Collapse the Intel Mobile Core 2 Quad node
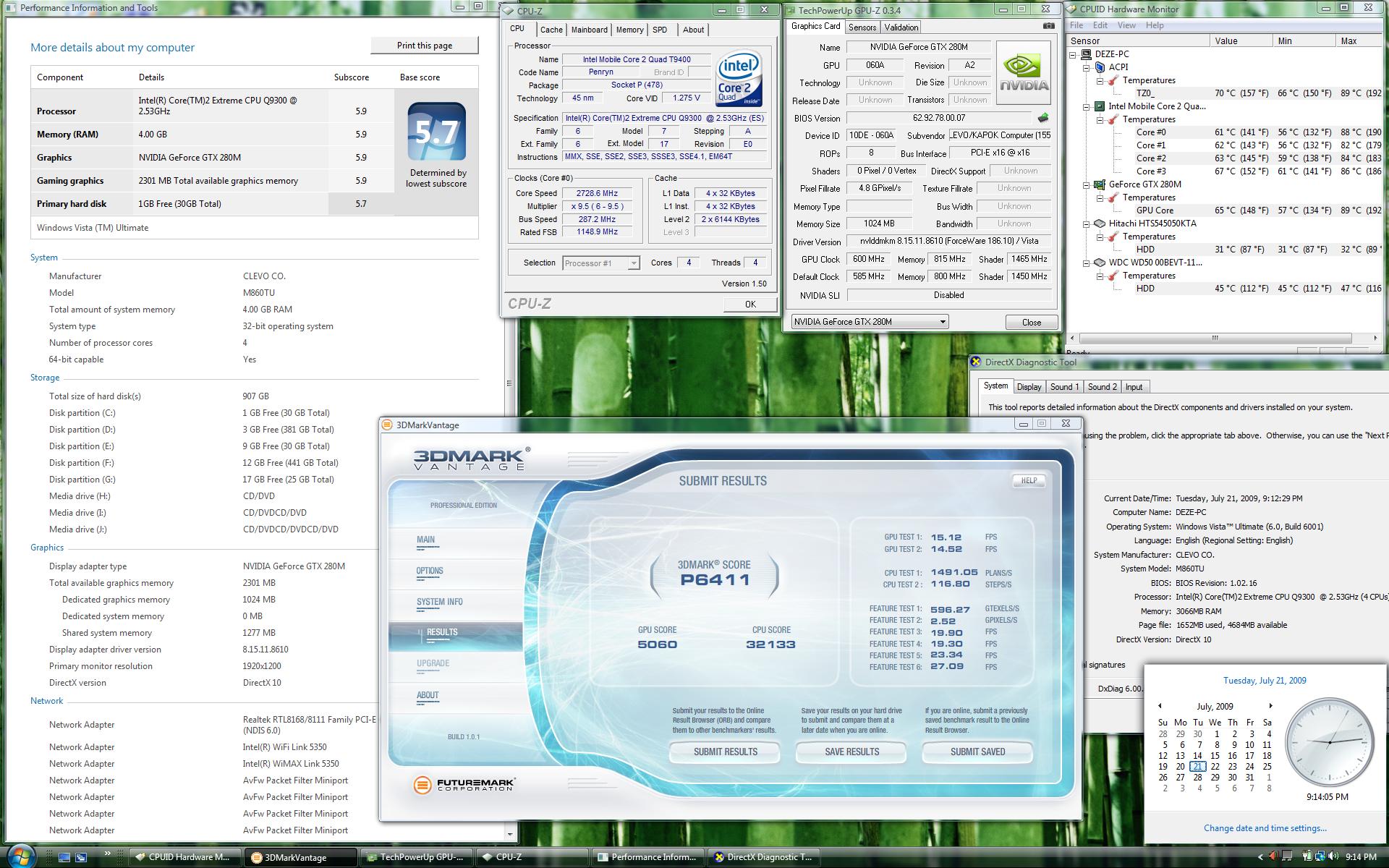Image resolution: width=1389 pixels, height=868 pixels. coord(1087,106)
